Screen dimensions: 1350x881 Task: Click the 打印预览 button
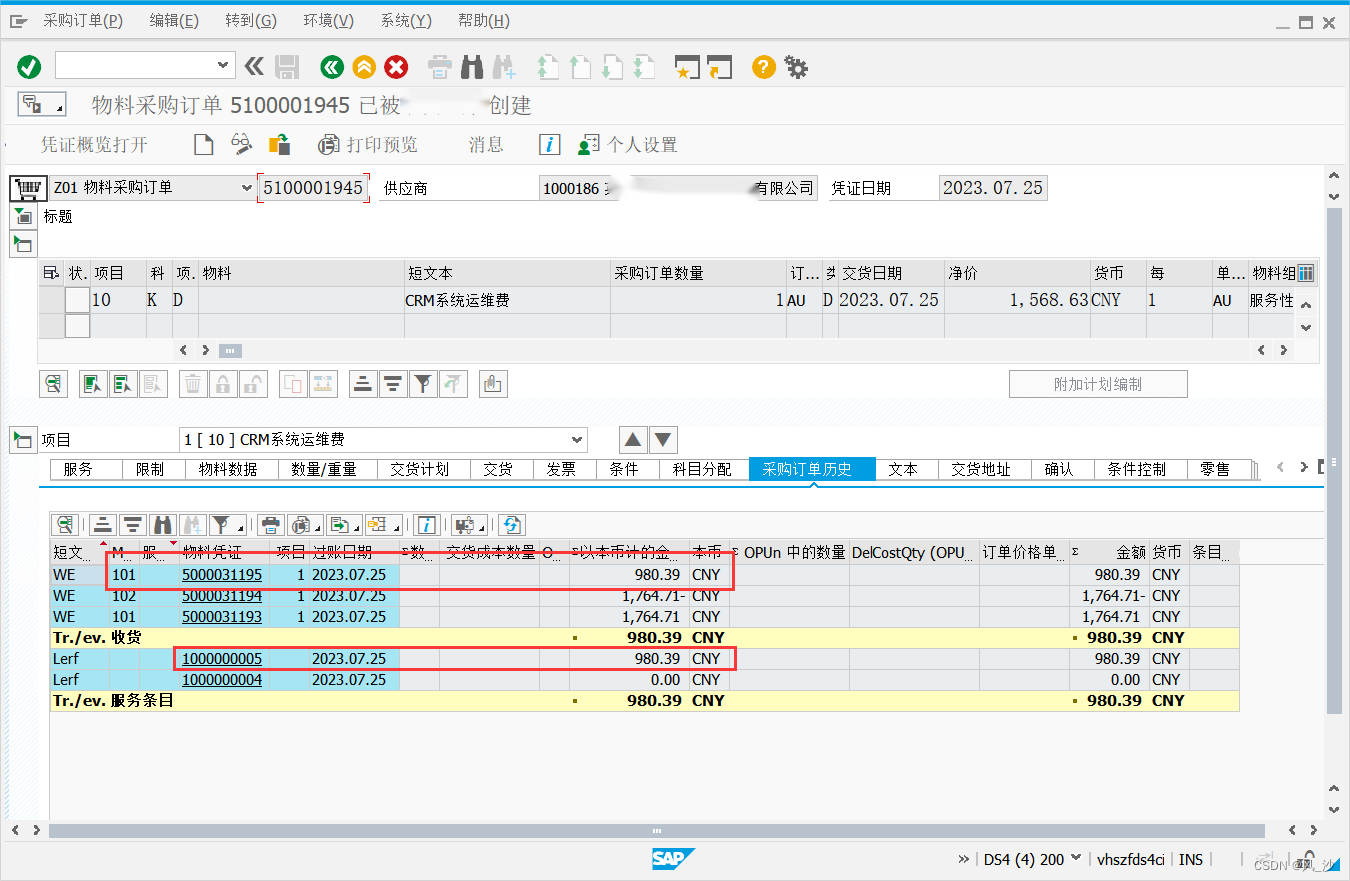(x=369, y=145)
